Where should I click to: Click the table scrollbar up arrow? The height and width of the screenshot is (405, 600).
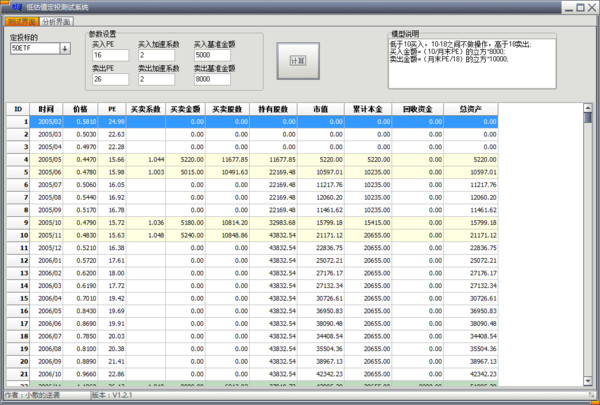click(588, 108)
